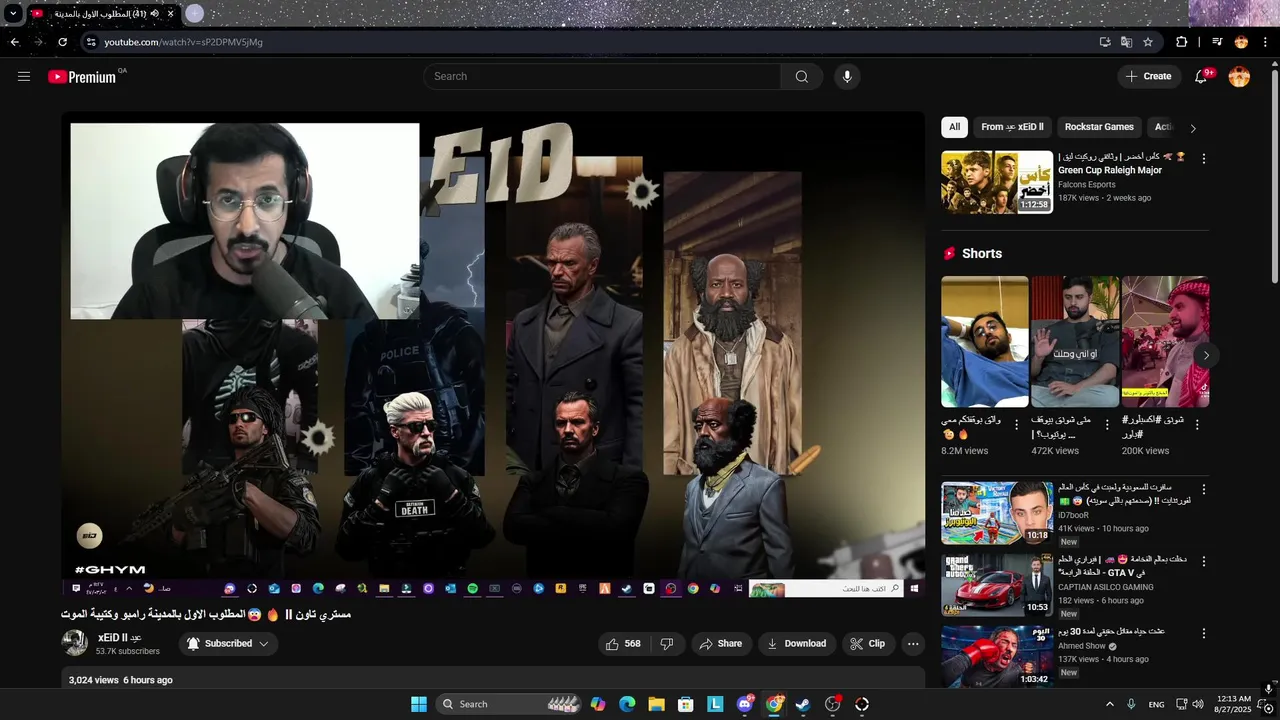
Task: Select Rockstar Games filter chip
Action: coord(1099,127)
